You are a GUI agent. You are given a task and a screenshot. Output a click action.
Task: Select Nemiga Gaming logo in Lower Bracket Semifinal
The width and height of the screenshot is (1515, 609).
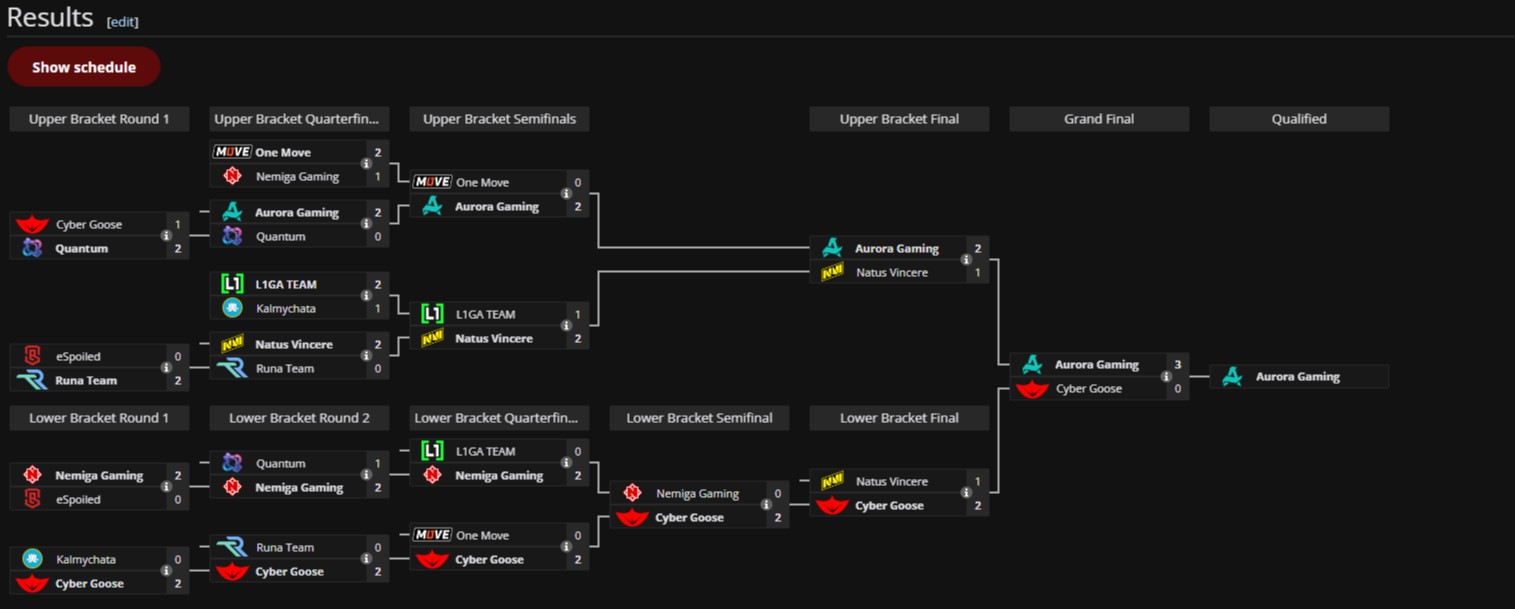click(632, 494)
